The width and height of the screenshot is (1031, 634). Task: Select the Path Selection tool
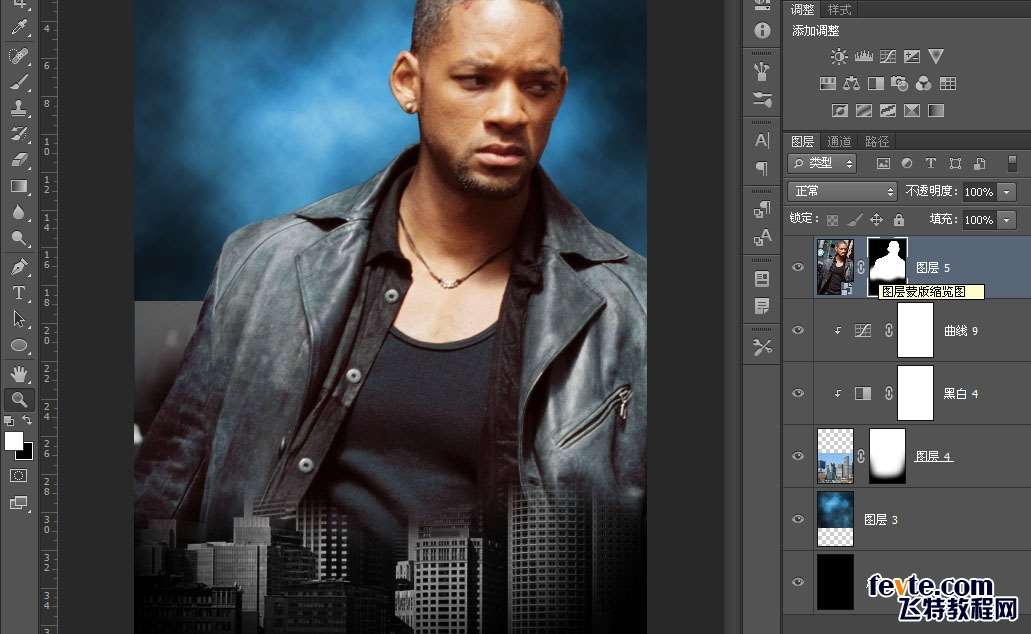[19, 319]
